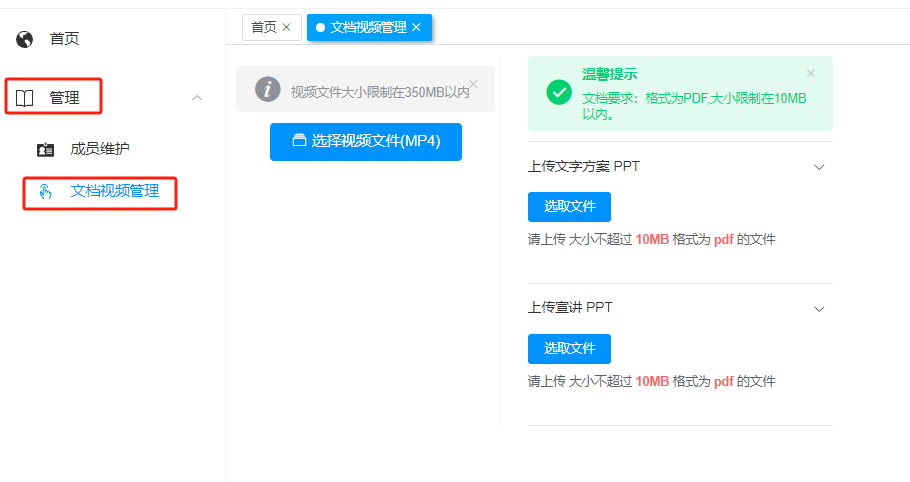Click the white dot on 文档视频管理 tab
Viewport: 910px width, 482px height.
coord(320,28)
